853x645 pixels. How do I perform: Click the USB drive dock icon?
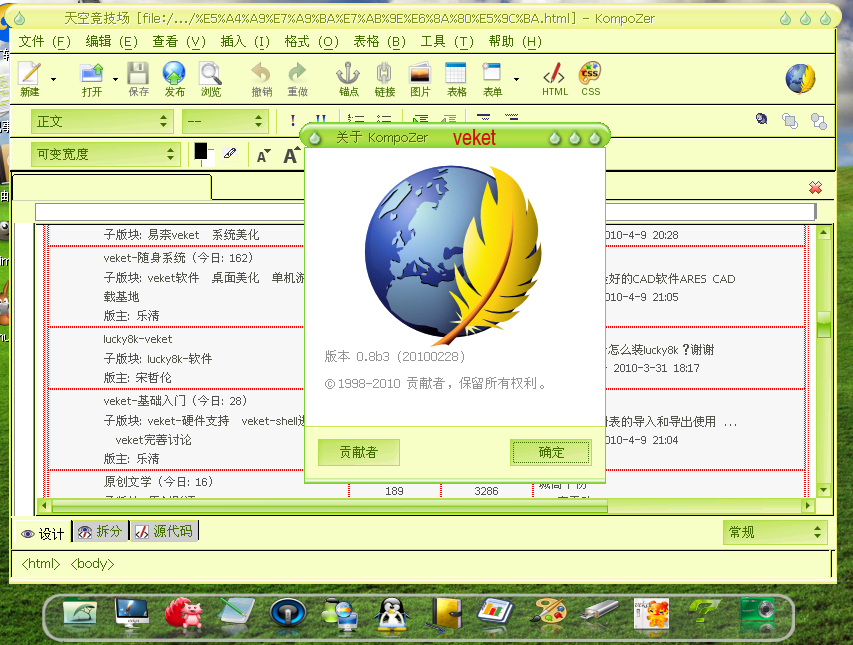click(599, 610)
